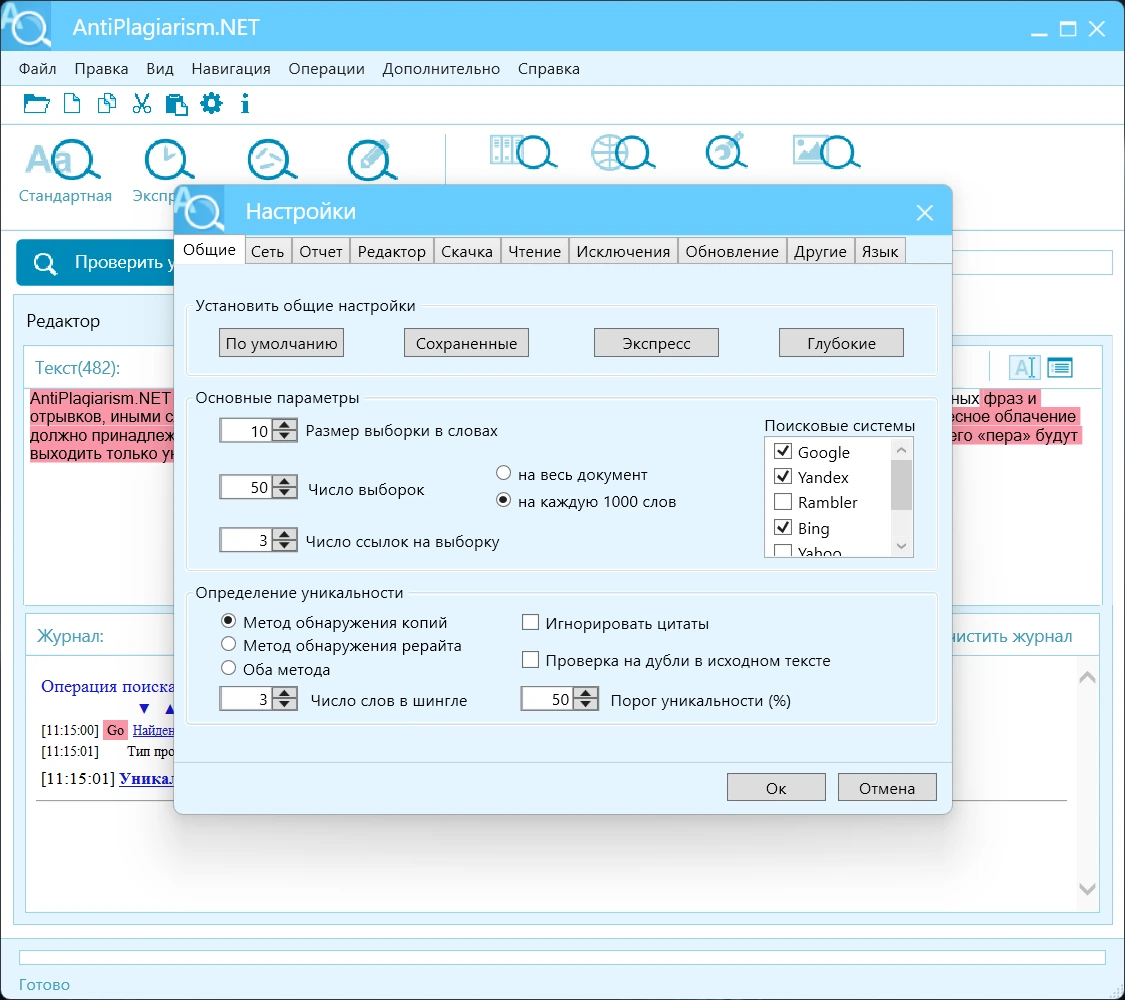Open the Редактор settings tab
The image size is (1125, 1000).
(x=392, y=252)
